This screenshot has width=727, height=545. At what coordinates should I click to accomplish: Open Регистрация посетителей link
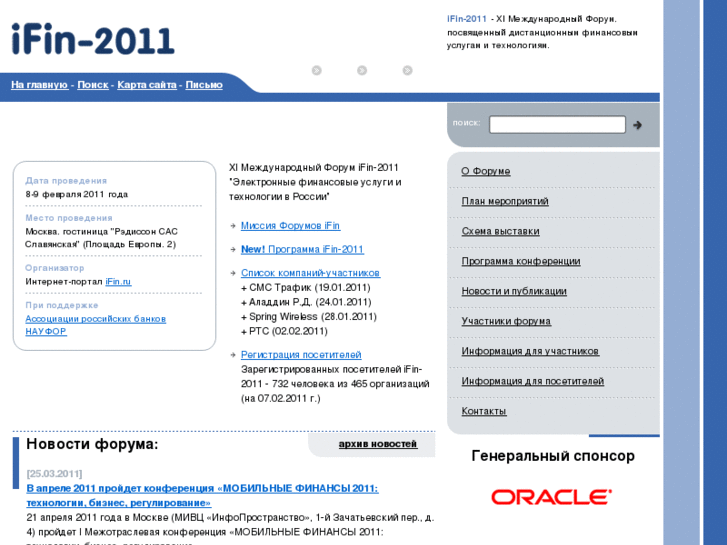pos(301,355)
